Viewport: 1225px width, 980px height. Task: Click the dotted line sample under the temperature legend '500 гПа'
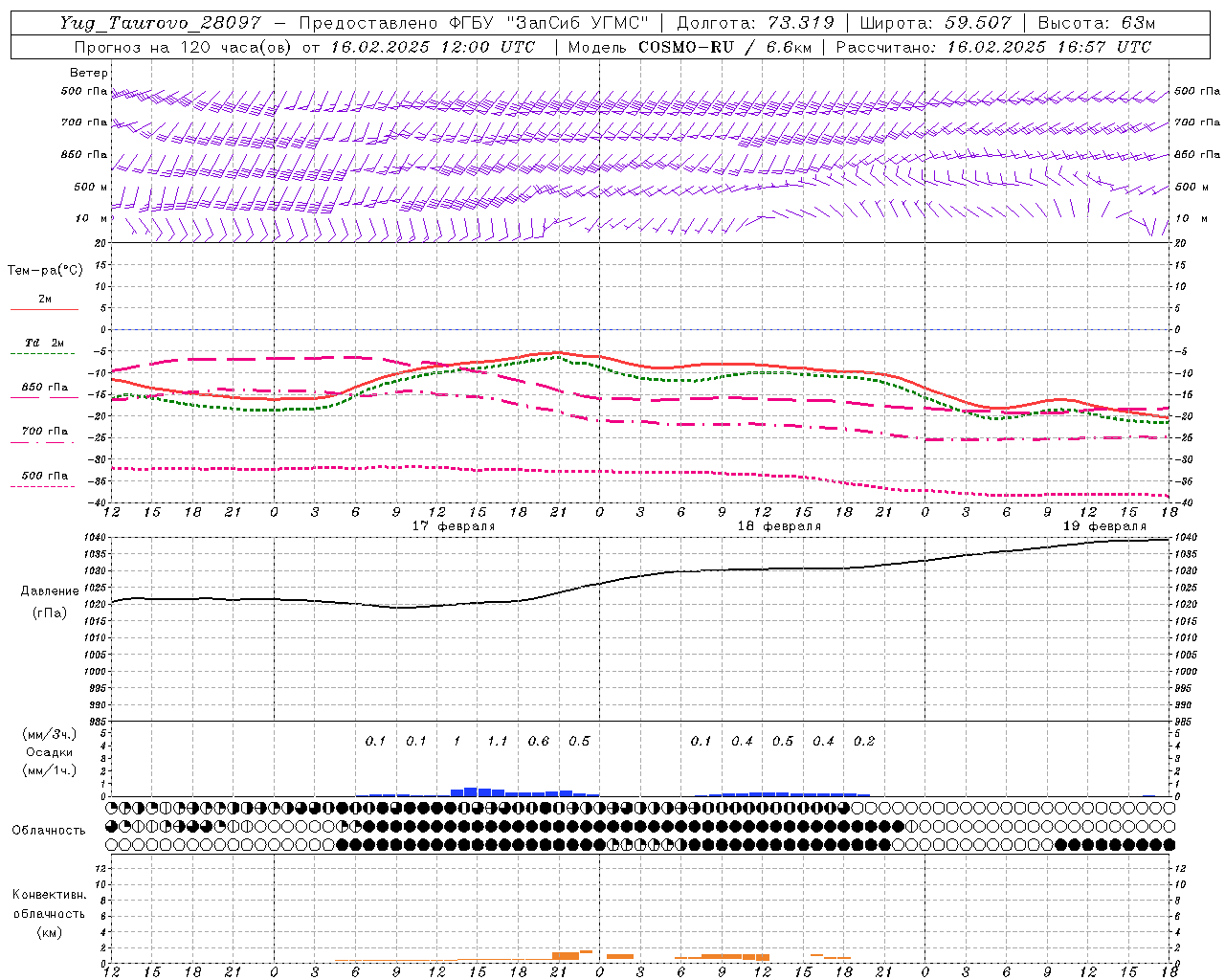pyautogui.click(x=43, y=487)
